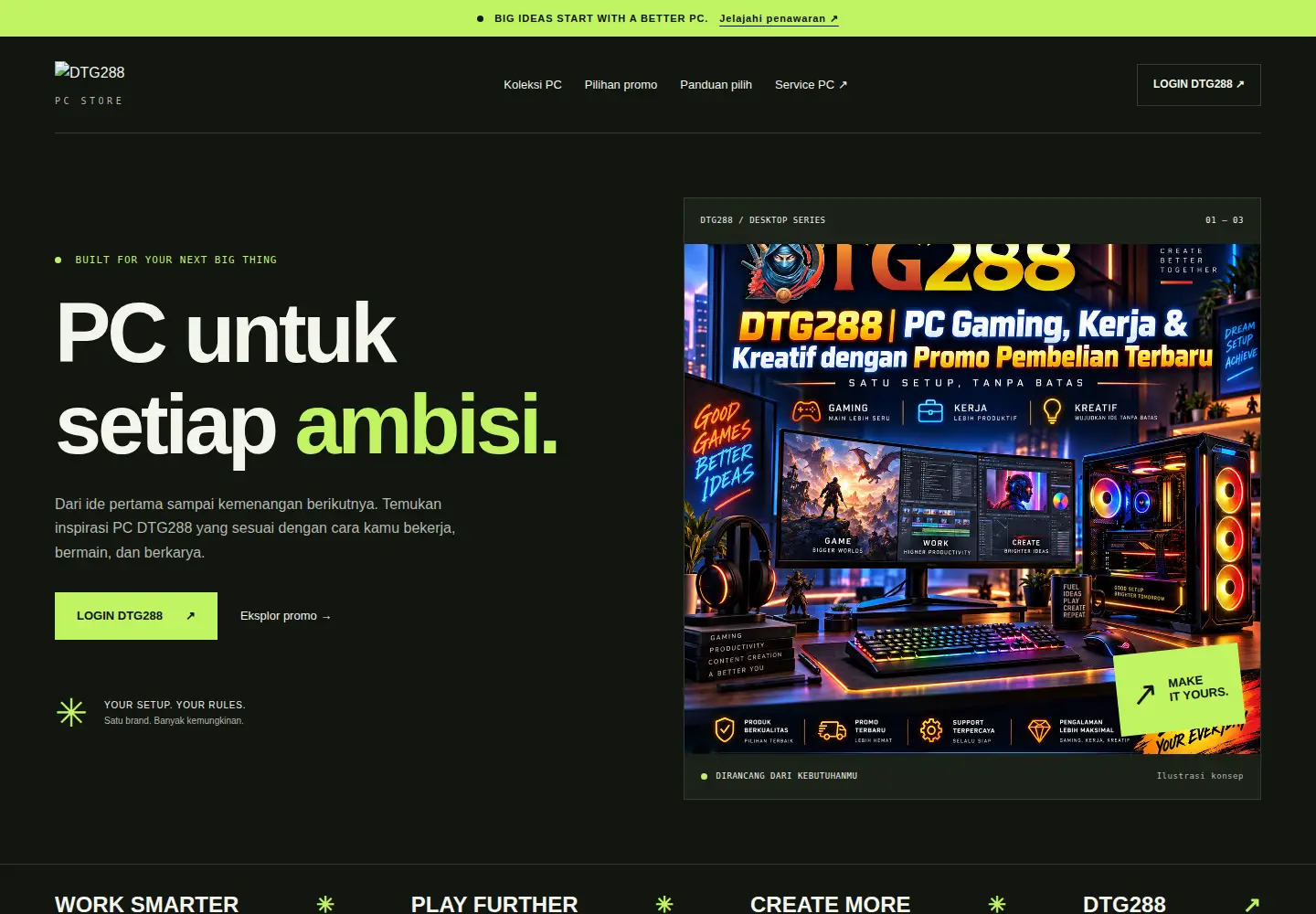The image size is (1316, 914).
Task: Click the asterisk icon after CREATE MORE
Action: 997,904
